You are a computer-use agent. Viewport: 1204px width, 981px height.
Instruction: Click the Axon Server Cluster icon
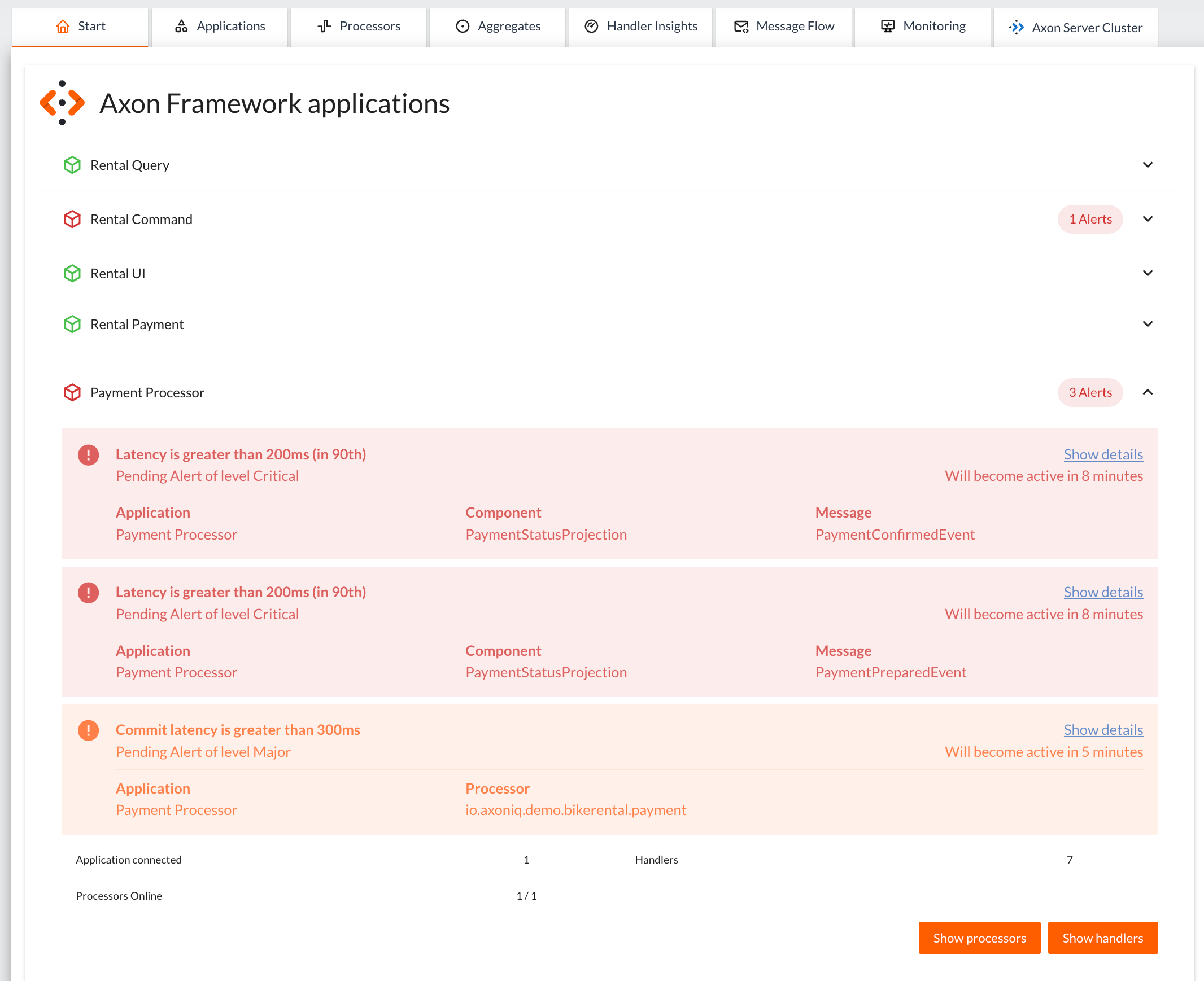click(1017, 27)
